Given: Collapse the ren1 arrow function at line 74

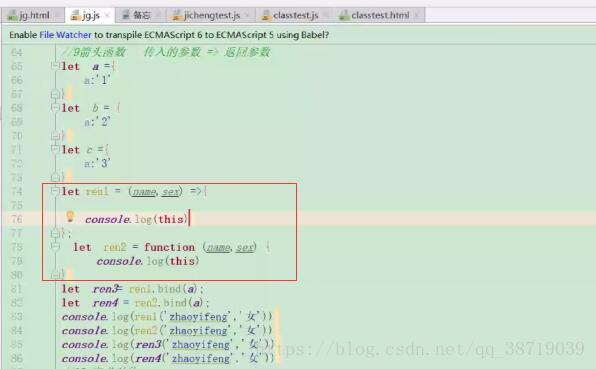Looking at the screenshot, I should pyautogui.click(x=55, y=191).
